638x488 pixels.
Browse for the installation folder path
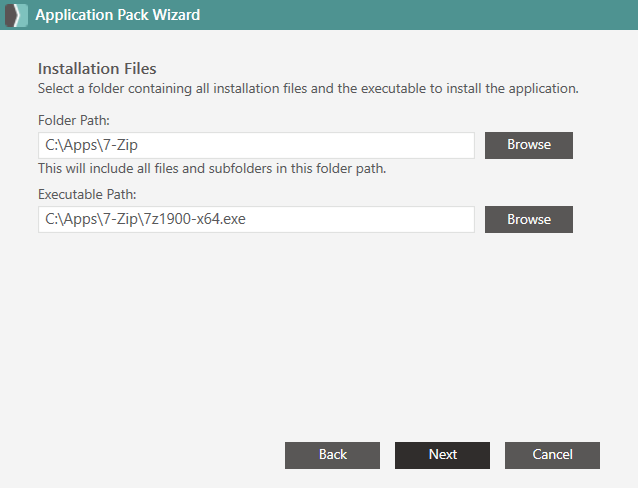[x=529, y=145]
